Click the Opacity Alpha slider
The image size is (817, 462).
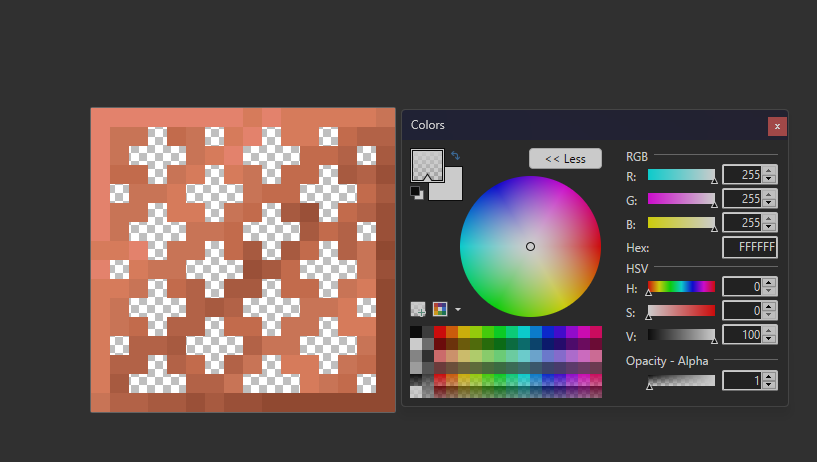point(681,381)
